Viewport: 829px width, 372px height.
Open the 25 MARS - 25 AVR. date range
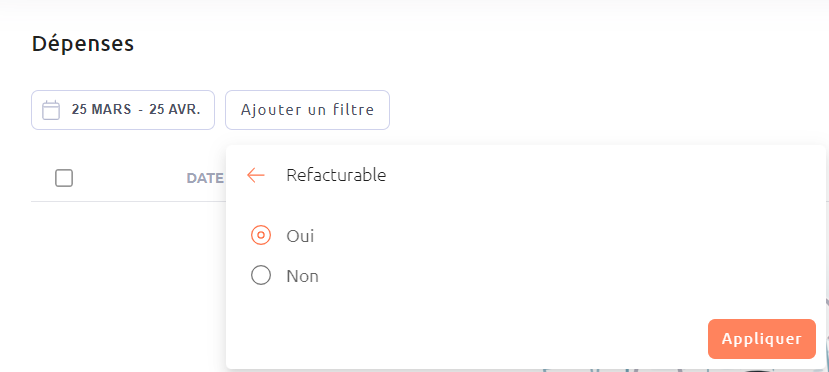[x=123, y=110]
